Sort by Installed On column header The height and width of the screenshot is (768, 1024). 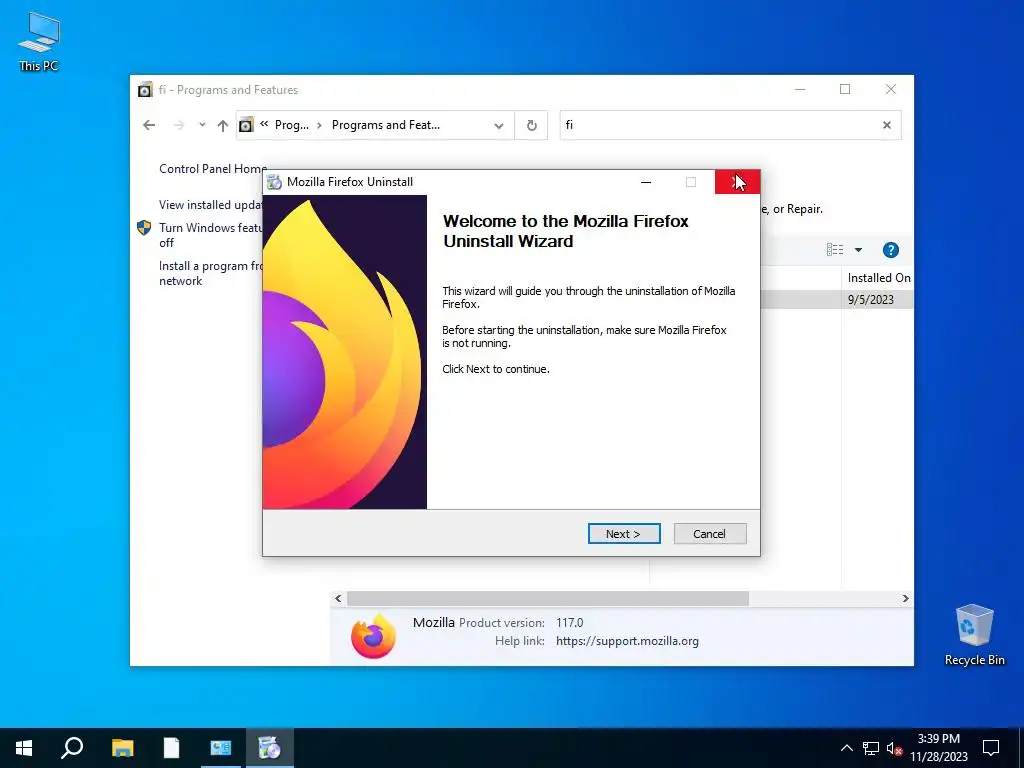(x=879, y=278)
